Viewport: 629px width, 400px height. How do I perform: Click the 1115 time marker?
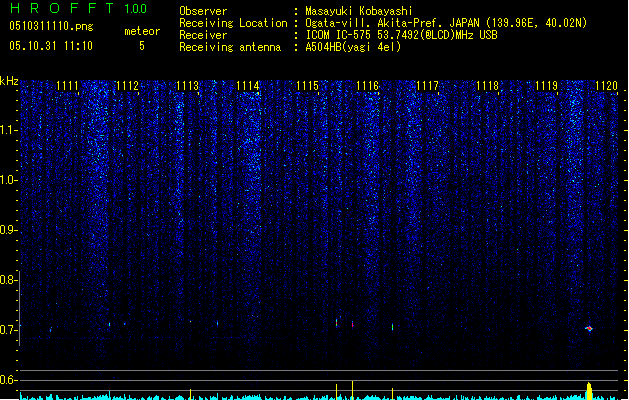pos(307,86)
